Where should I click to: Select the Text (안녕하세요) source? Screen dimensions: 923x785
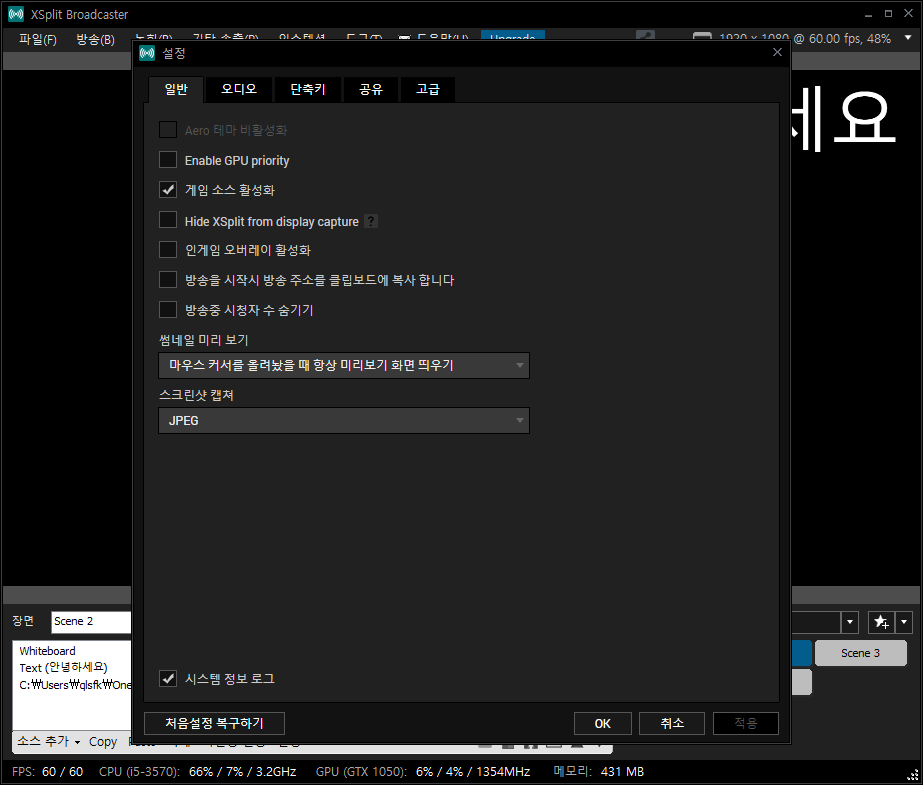click(x=64, y=668)
